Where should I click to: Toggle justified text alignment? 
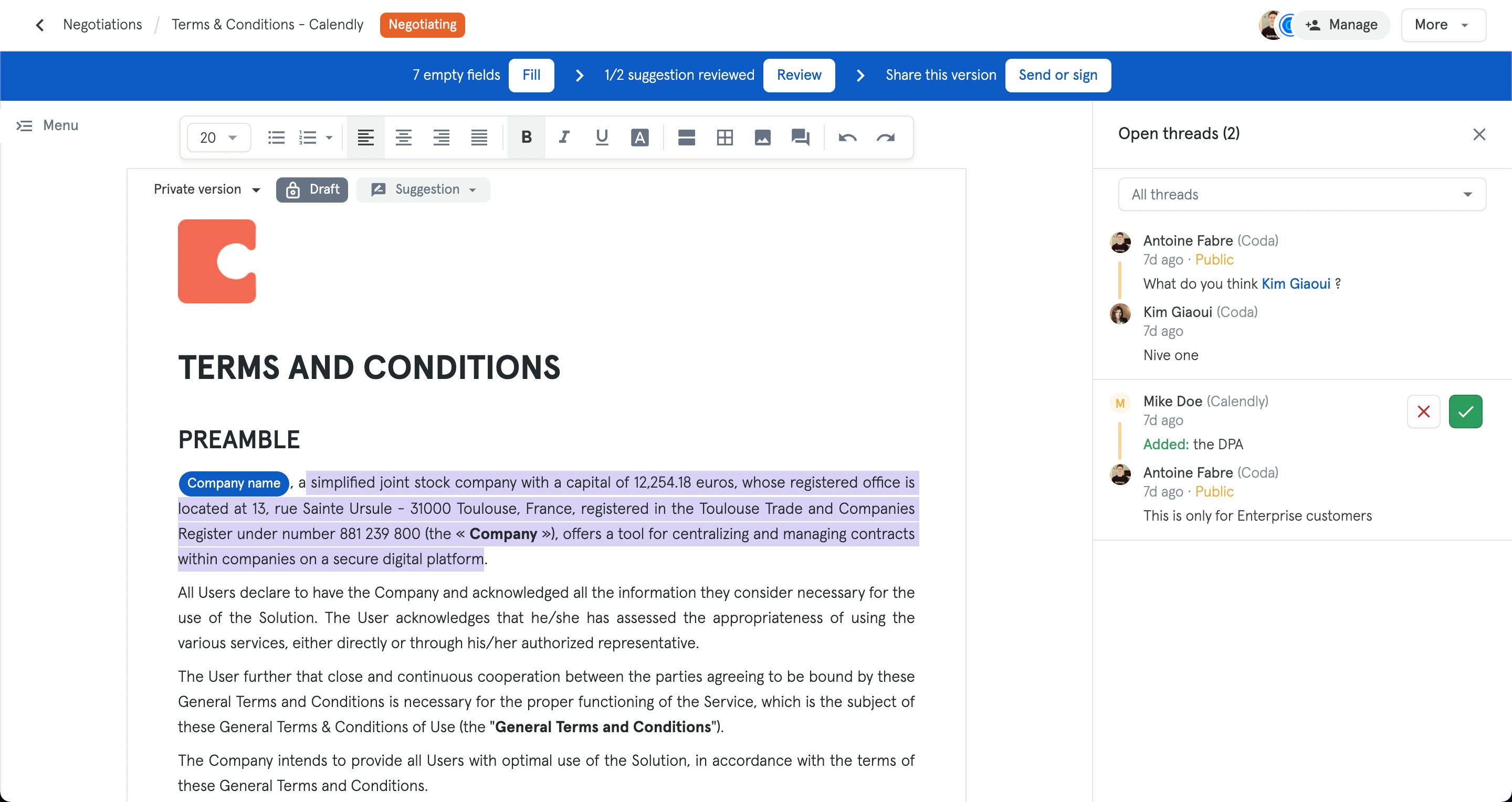479,138
